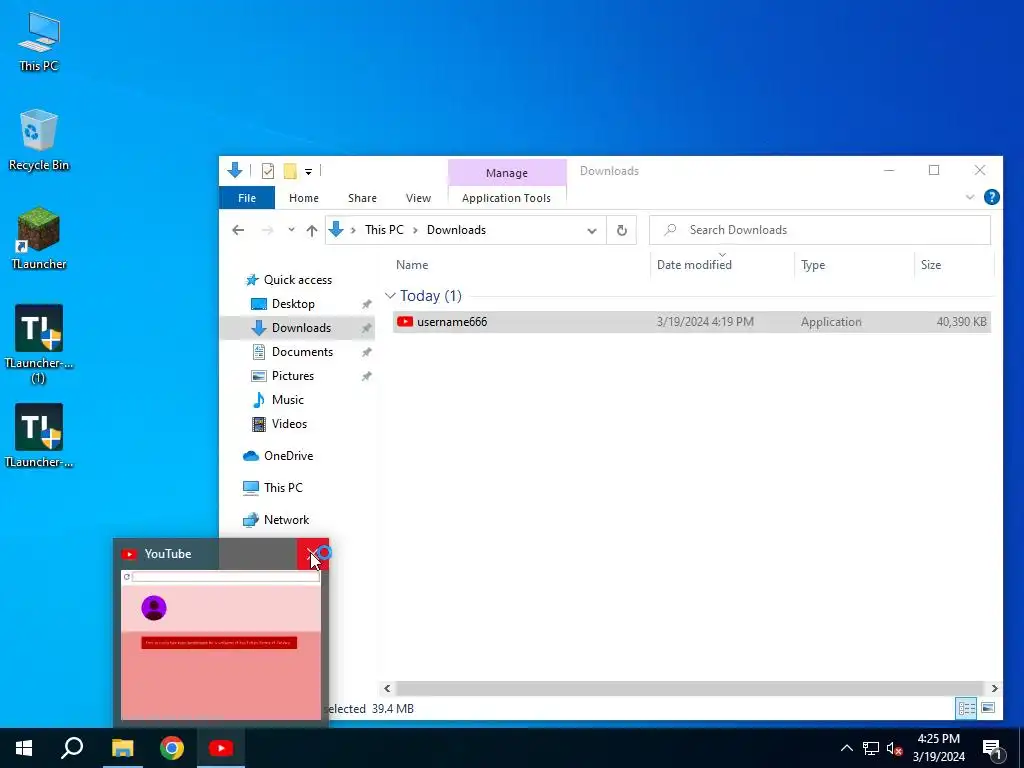1024x768 pixels.
Task: Open Pictures in navigation pane
Action: coord(293,376)
